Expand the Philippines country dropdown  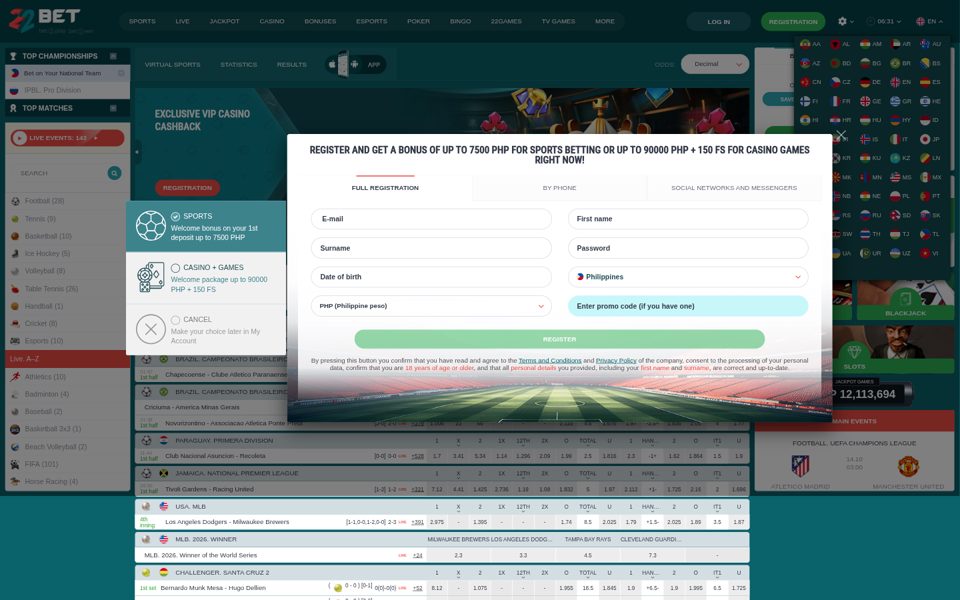pyautogui.click(x=688, y=277)
